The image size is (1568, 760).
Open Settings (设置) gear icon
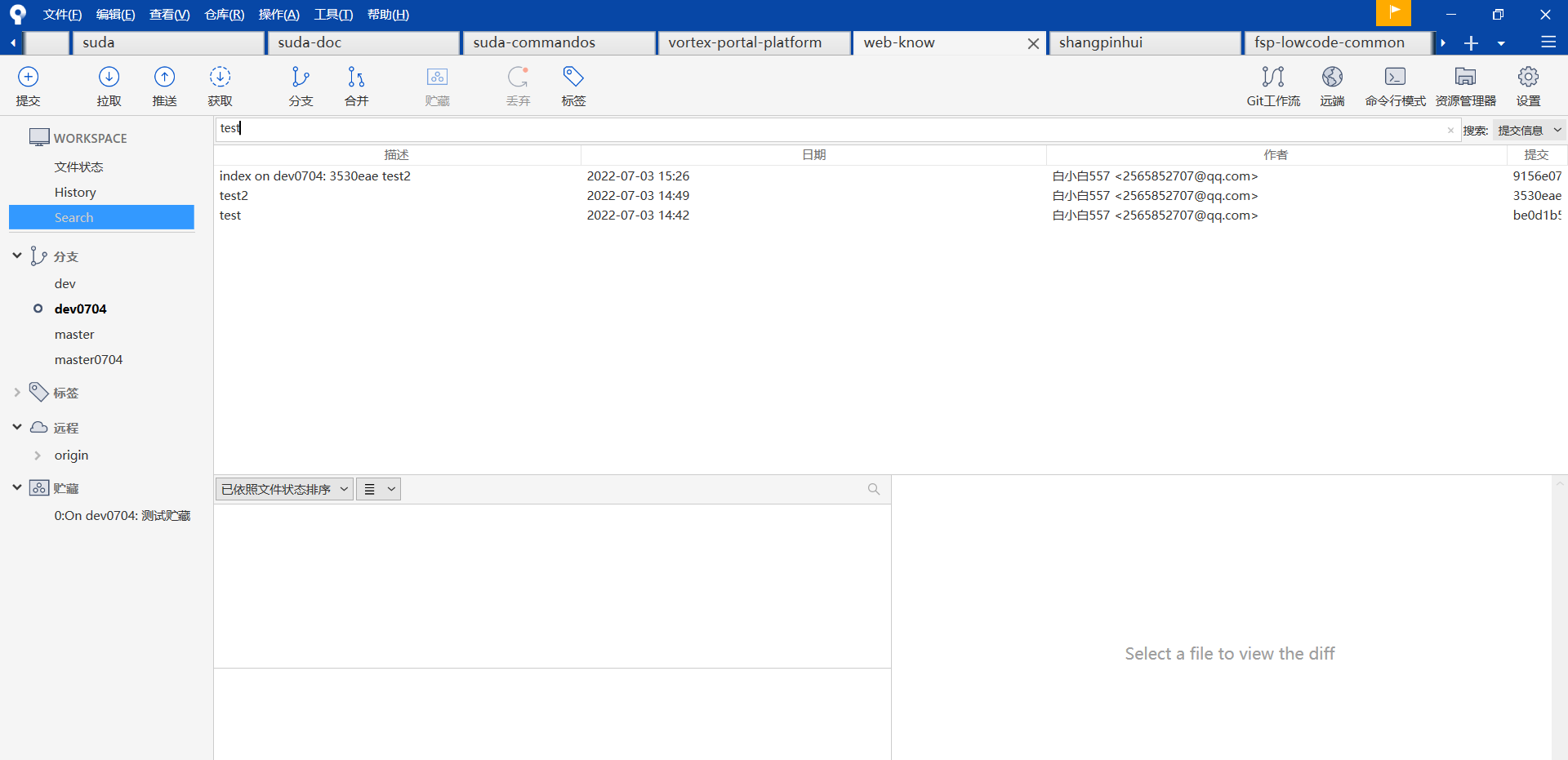(1528, 86)
